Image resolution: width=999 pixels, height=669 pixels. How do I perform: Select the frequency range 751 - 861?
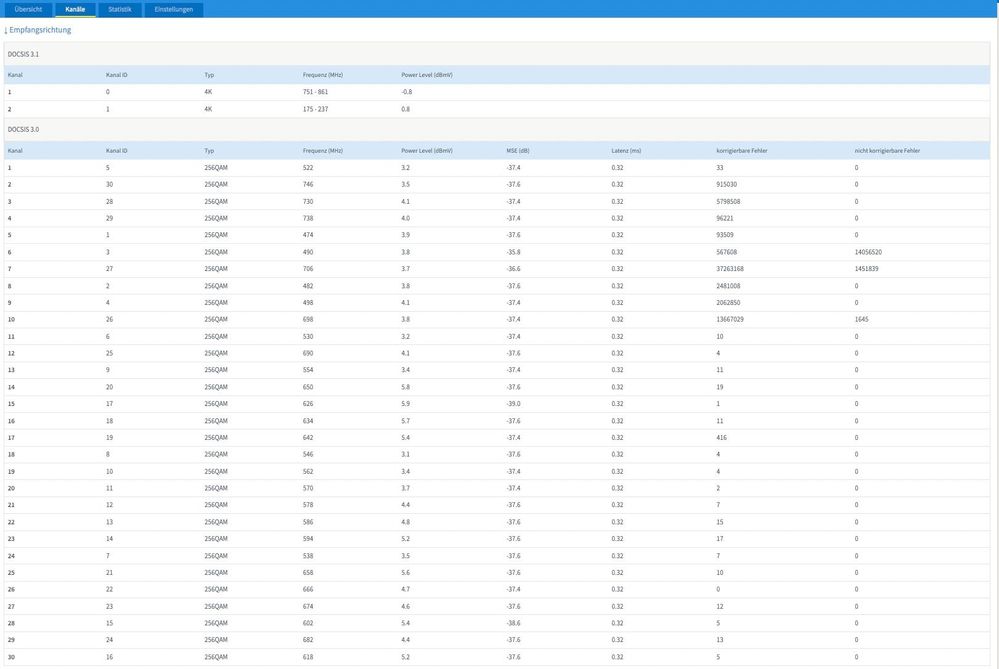tap(315, 92)
